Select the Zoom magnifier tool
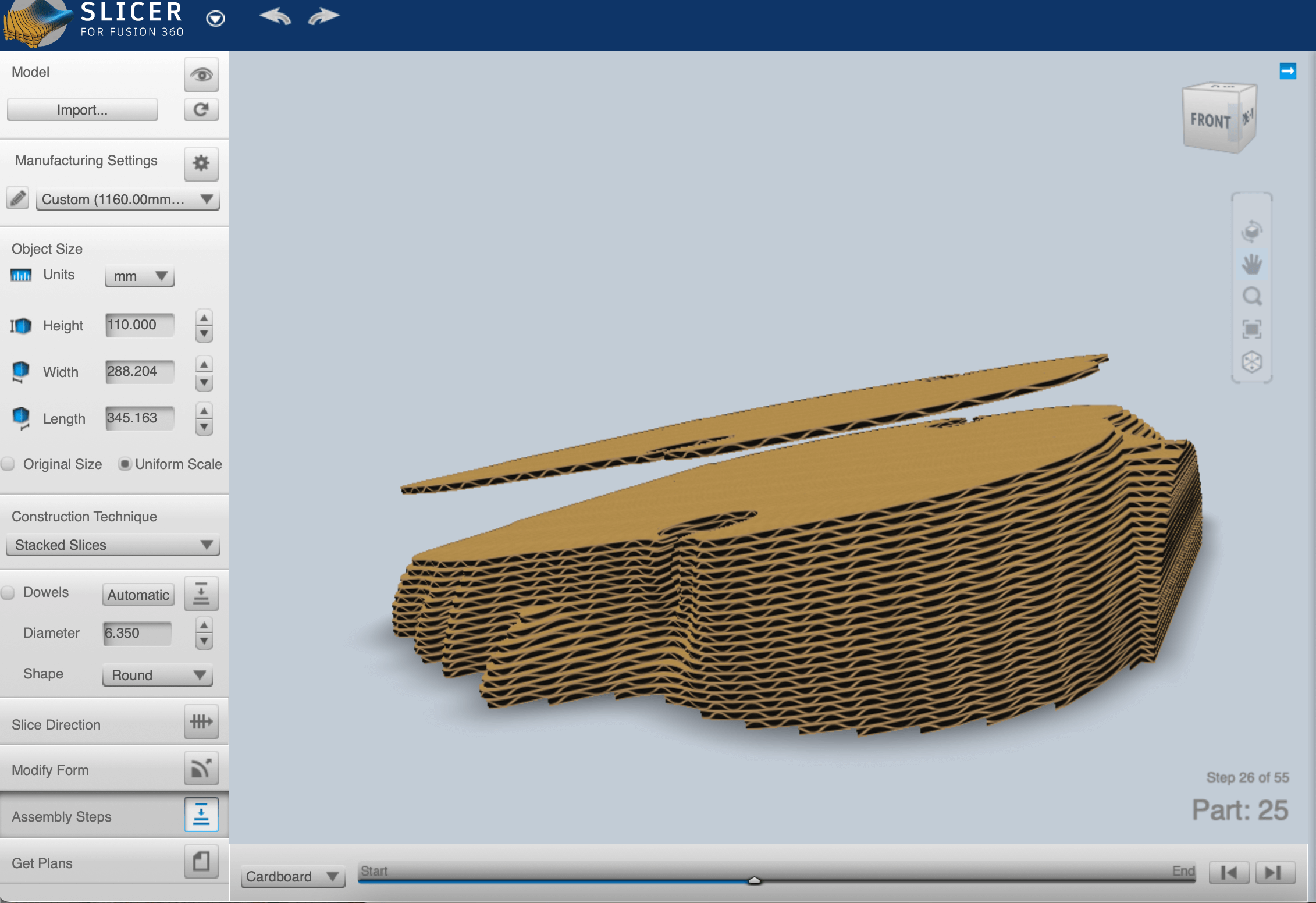Image resolution: width=1316 pixels, height=903 pixels. point(1252,297)
